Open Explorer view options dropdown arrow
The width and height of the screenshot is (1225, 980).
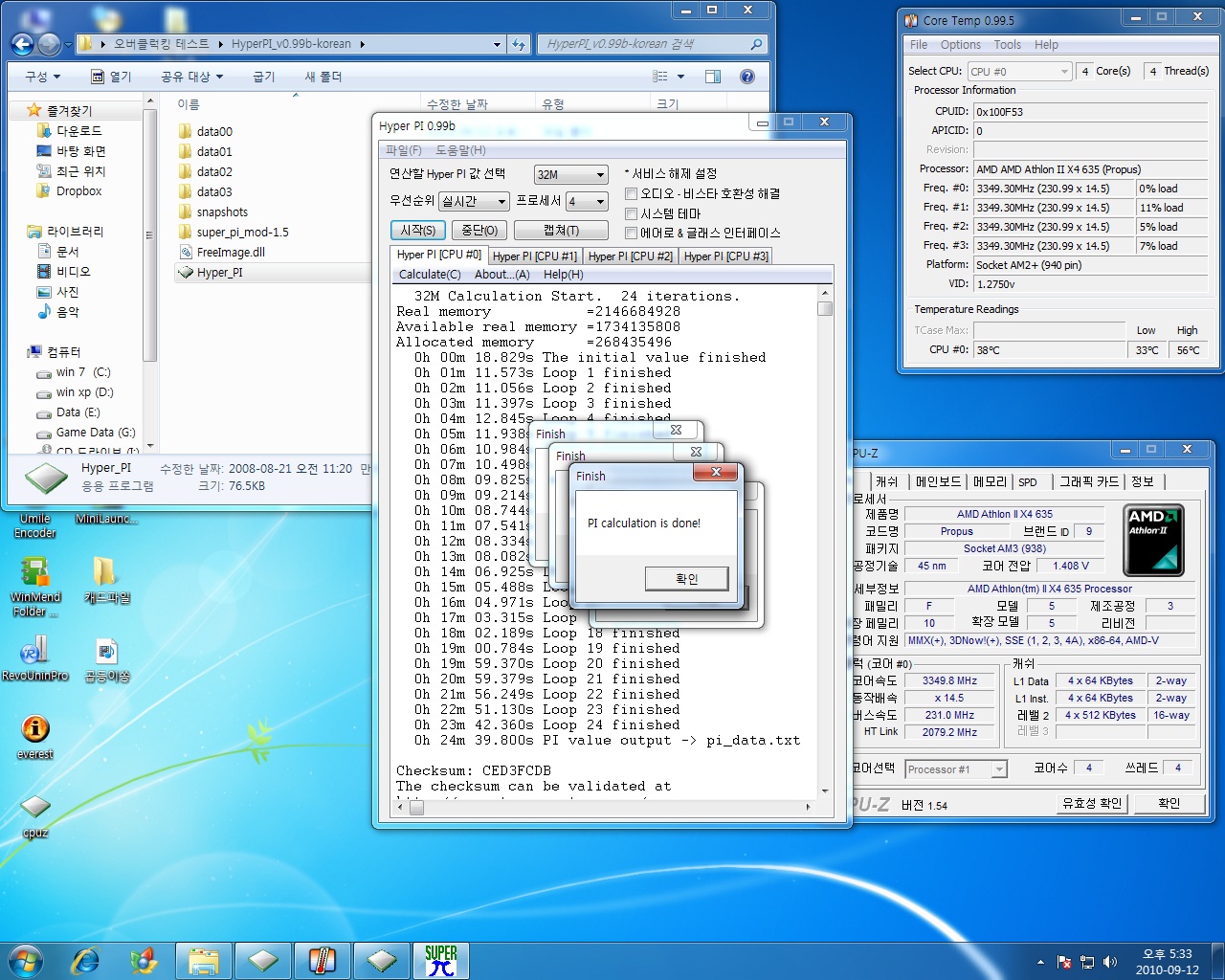(681, 77)
